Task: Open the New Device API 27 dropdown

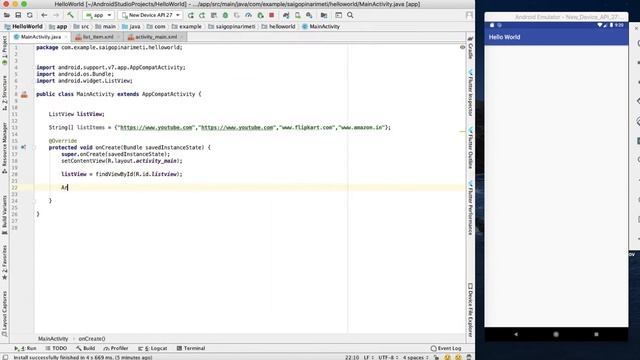Action: click(151, 15)
